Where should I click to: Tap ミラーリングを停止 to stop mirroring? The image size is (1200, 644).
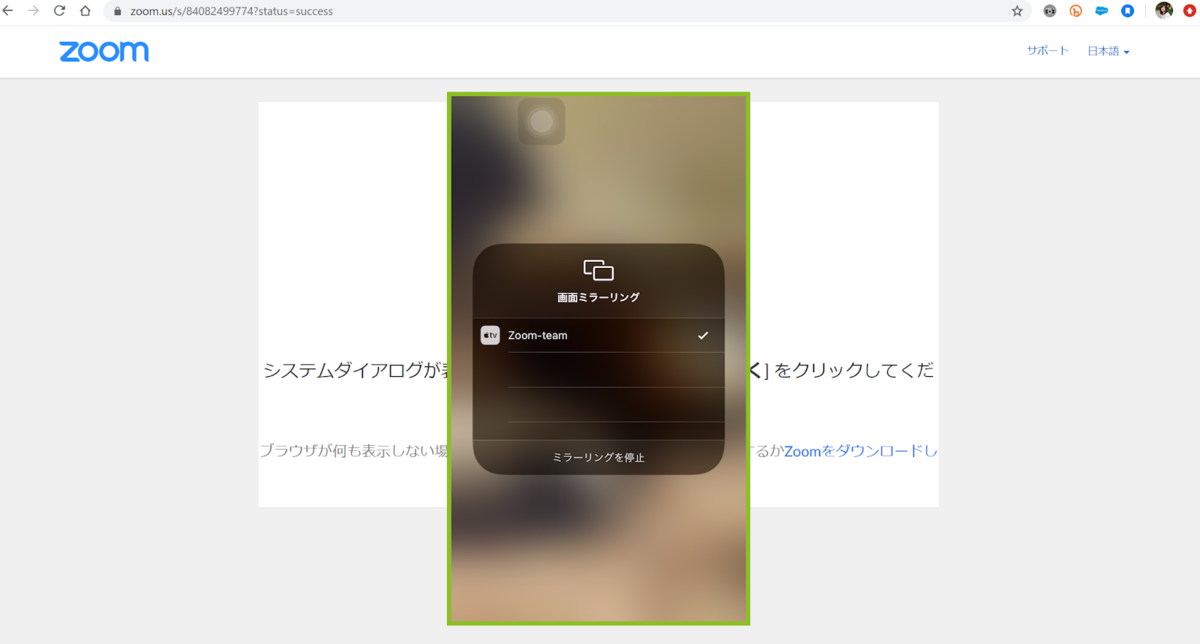pyautogui.click(x=598, y=457)
